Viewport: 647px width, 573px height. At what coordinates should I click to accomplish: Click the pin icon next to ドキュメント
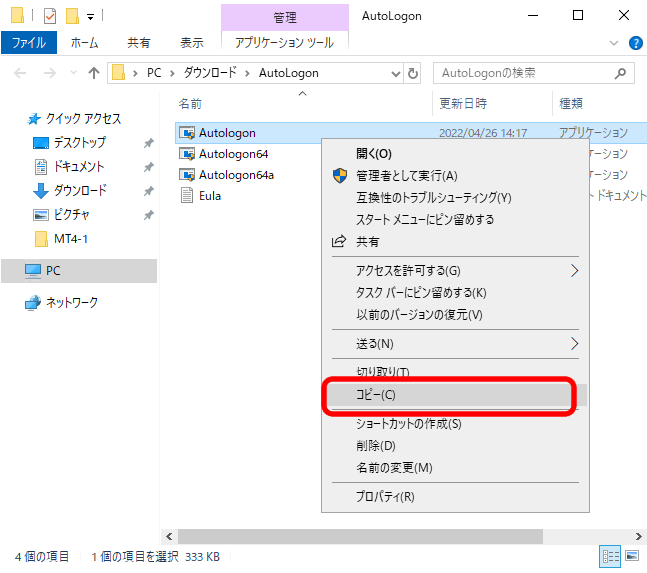(149, 167)
